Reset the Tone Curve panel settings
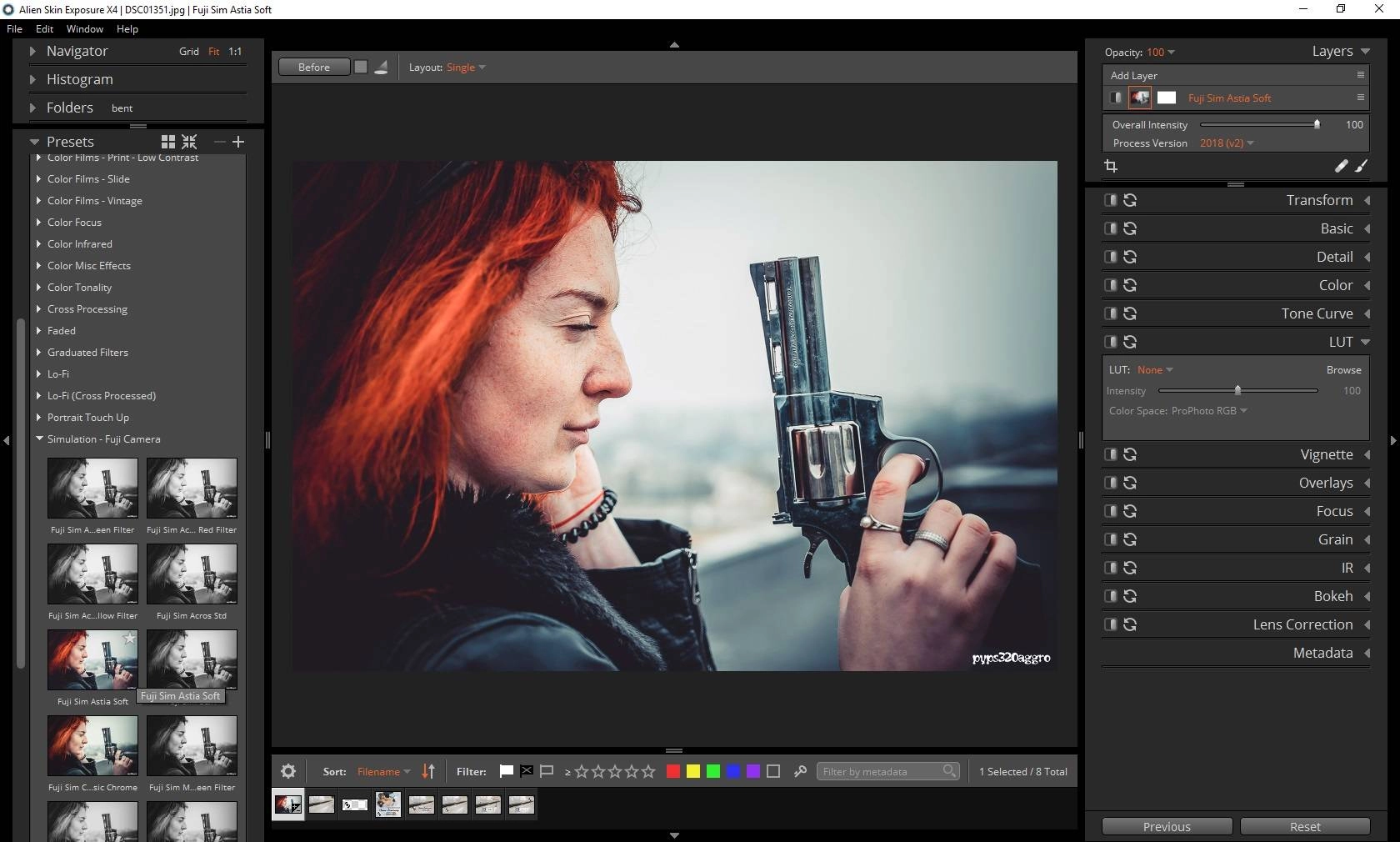Viewport: 1400px width, 842px height. coord(1130,313)
